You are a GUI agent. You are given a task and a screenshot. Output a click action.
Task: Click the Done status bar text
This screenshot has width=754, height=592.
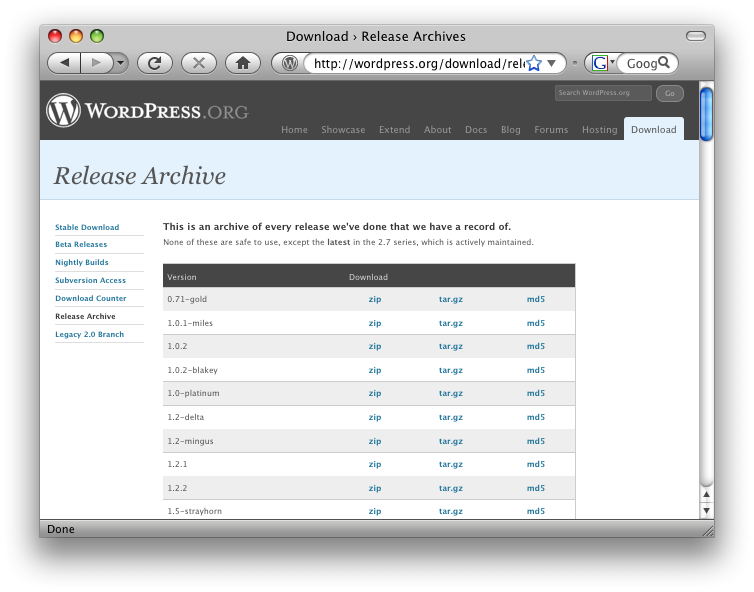(61, 529)
